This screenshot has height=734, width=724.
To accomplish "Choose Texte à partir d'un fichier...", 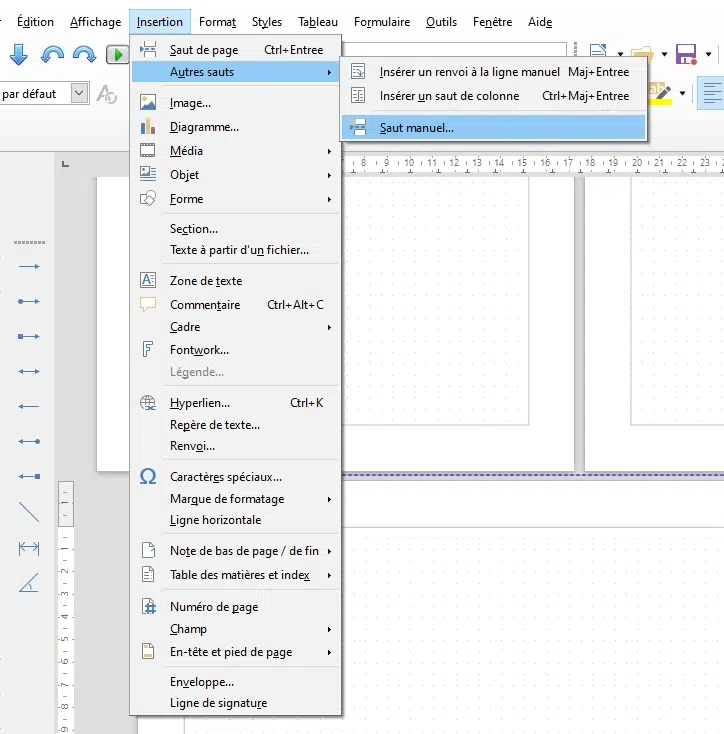I will click(x=235, y=250).
